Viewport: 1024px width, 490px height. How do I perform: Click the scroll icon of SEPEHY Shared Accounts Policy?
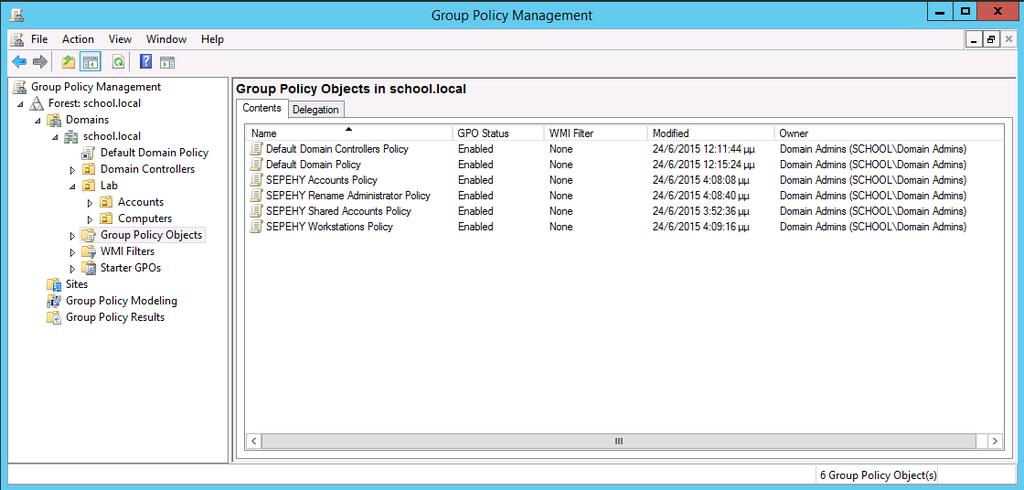[256, 211]
